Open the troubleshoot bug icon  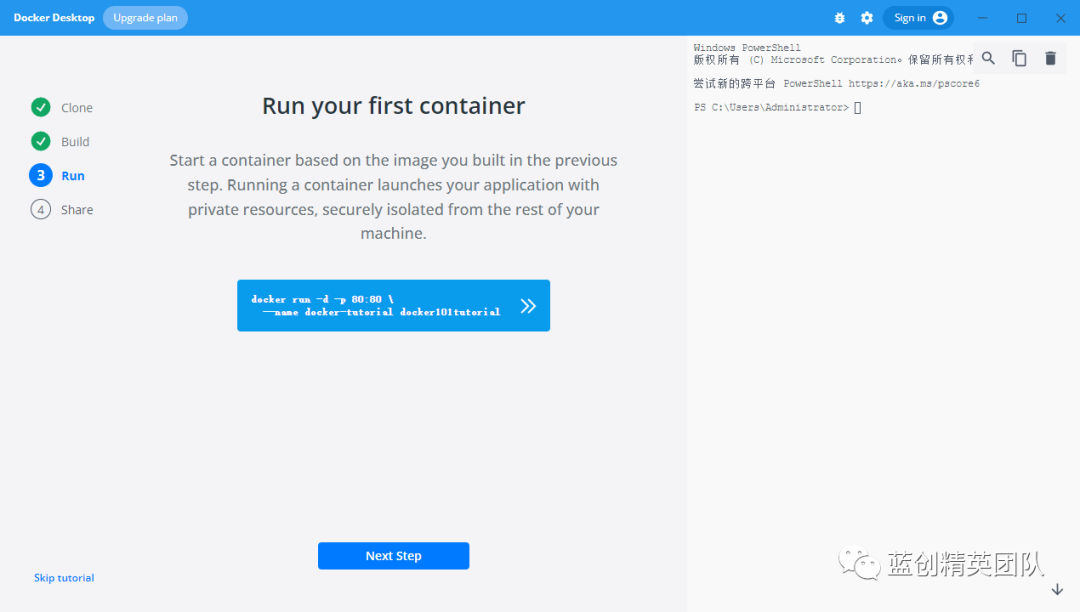click(x=839, y=18)
